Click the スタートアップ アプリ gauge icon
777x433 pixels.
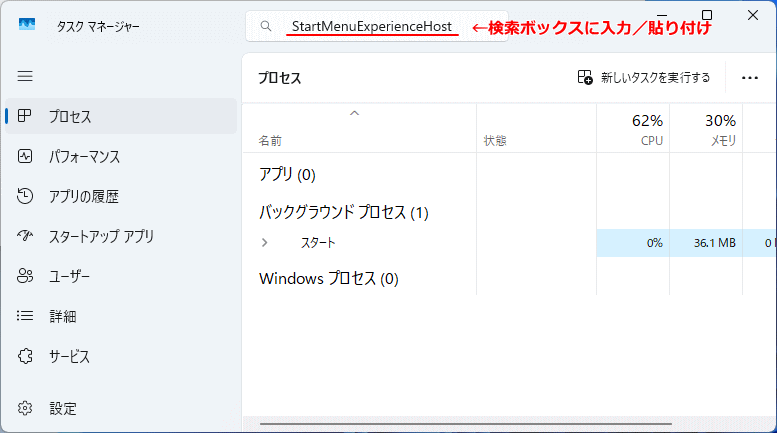click(25, 236)
